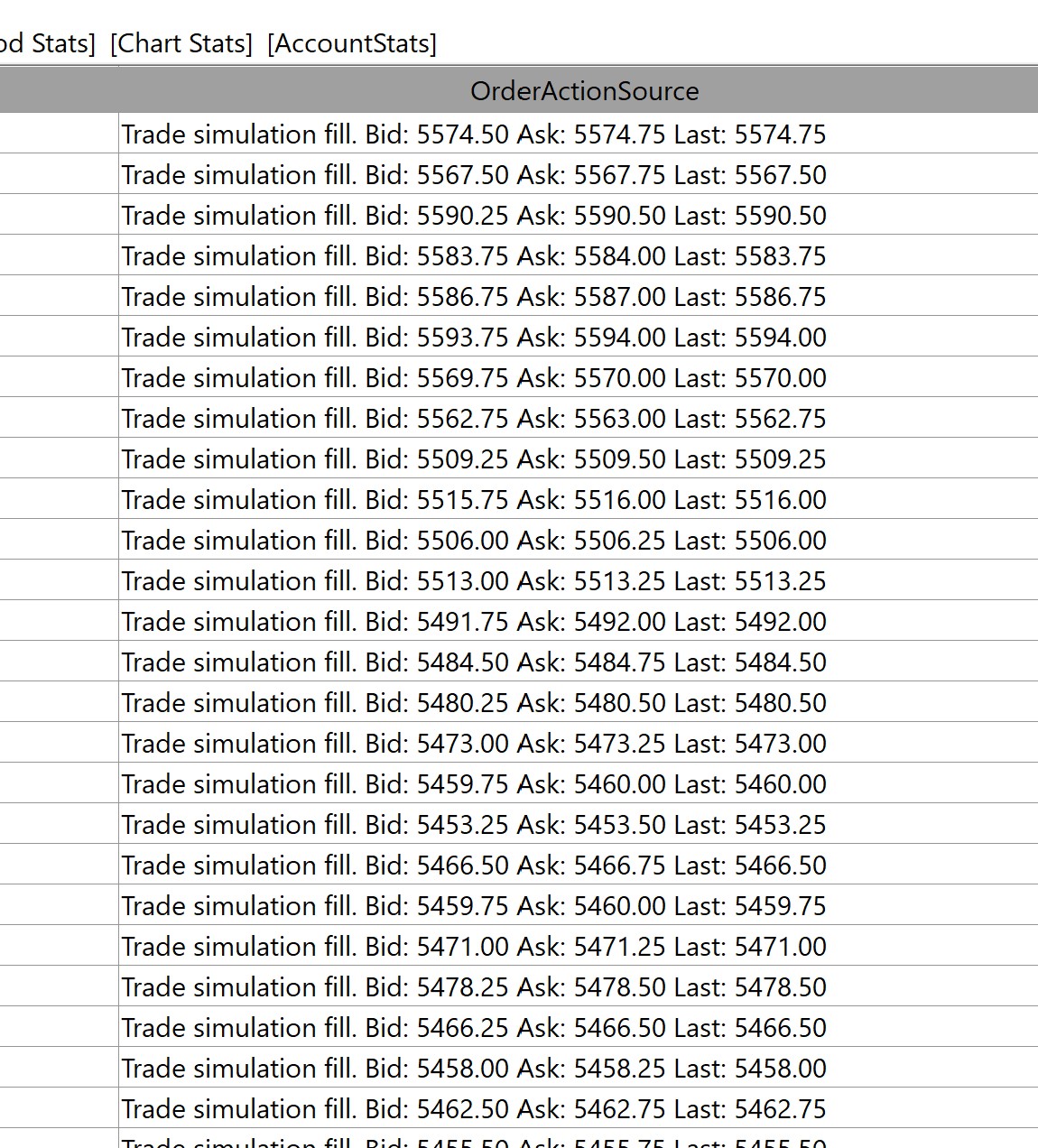Select the row with Last: 5574.75

click(x=474, y=134)
